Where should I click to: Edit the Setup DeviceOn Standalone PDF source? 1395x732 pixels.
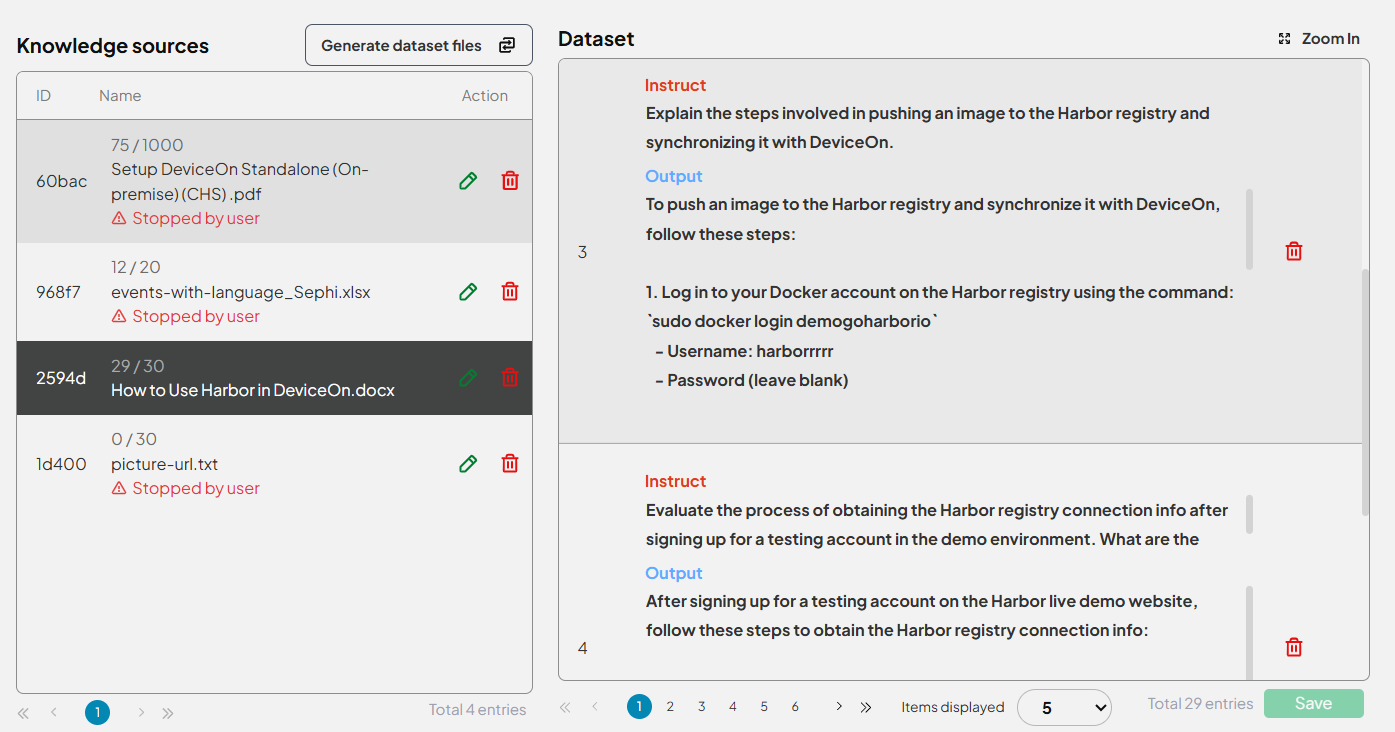(x=467, y=181)
